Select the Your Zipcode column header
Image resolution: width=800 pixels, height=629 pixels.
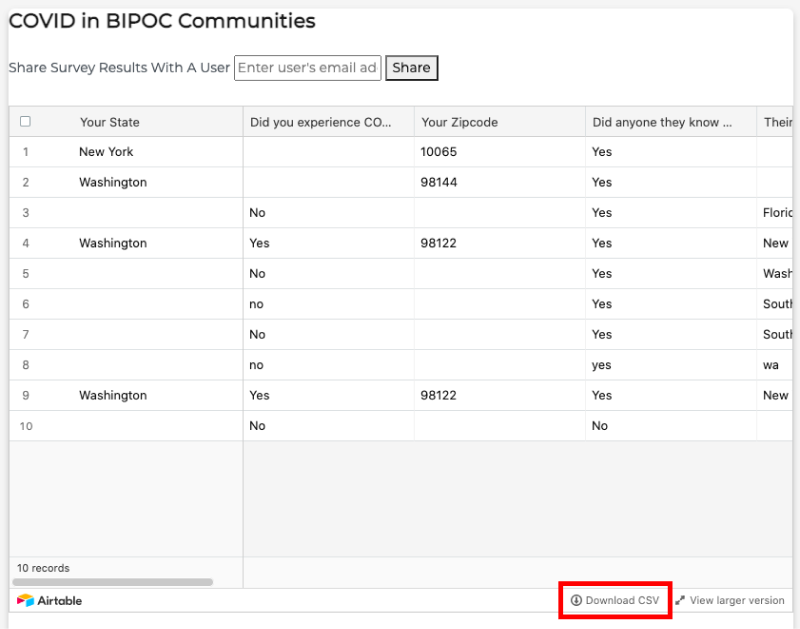pos(500,122)
